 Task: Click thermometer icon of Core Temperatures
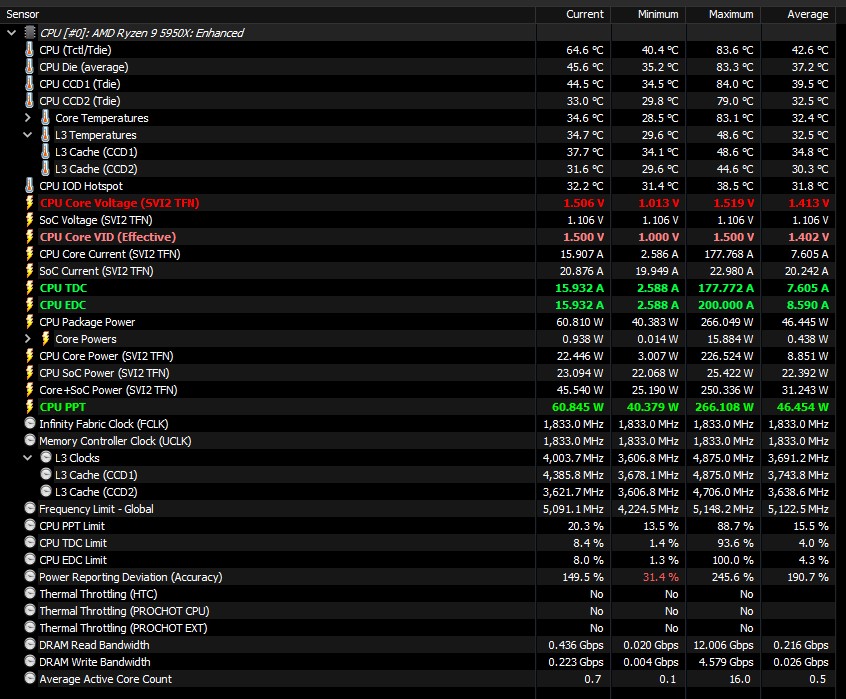(46, 118)
